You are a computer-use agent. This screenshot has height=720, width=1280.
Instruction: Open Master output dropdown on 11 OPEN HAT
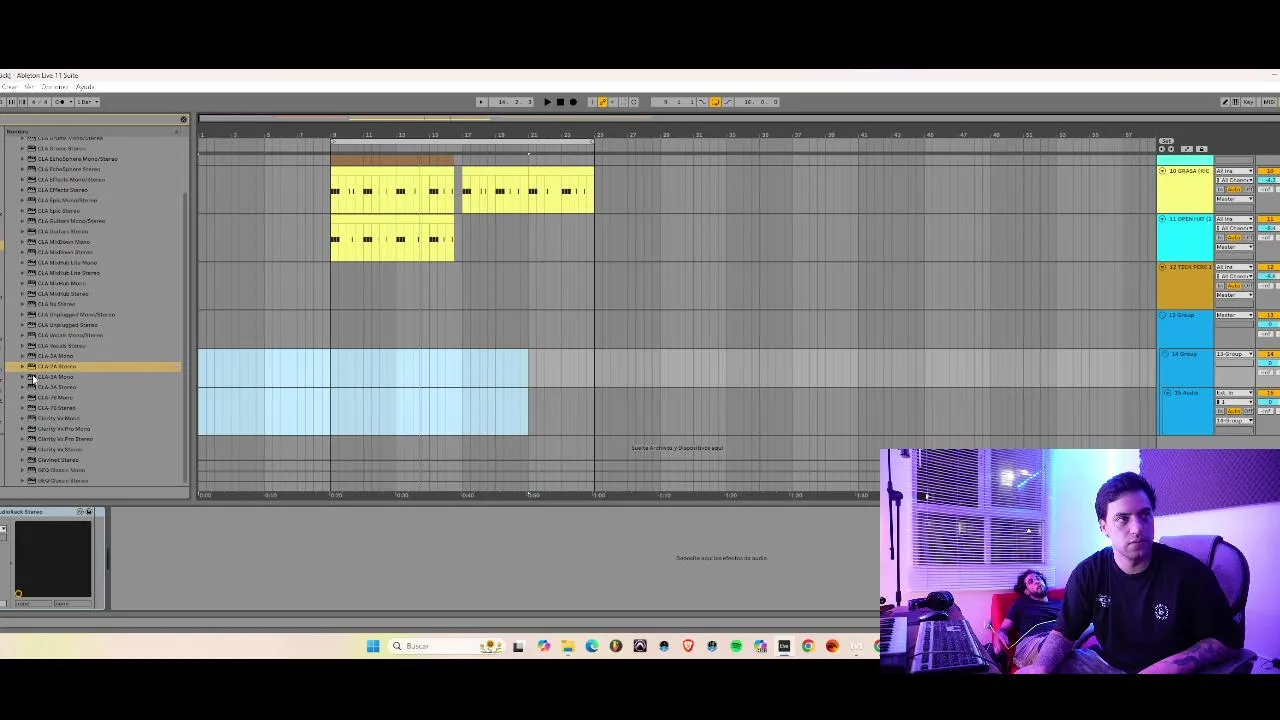pos(1234,247)
